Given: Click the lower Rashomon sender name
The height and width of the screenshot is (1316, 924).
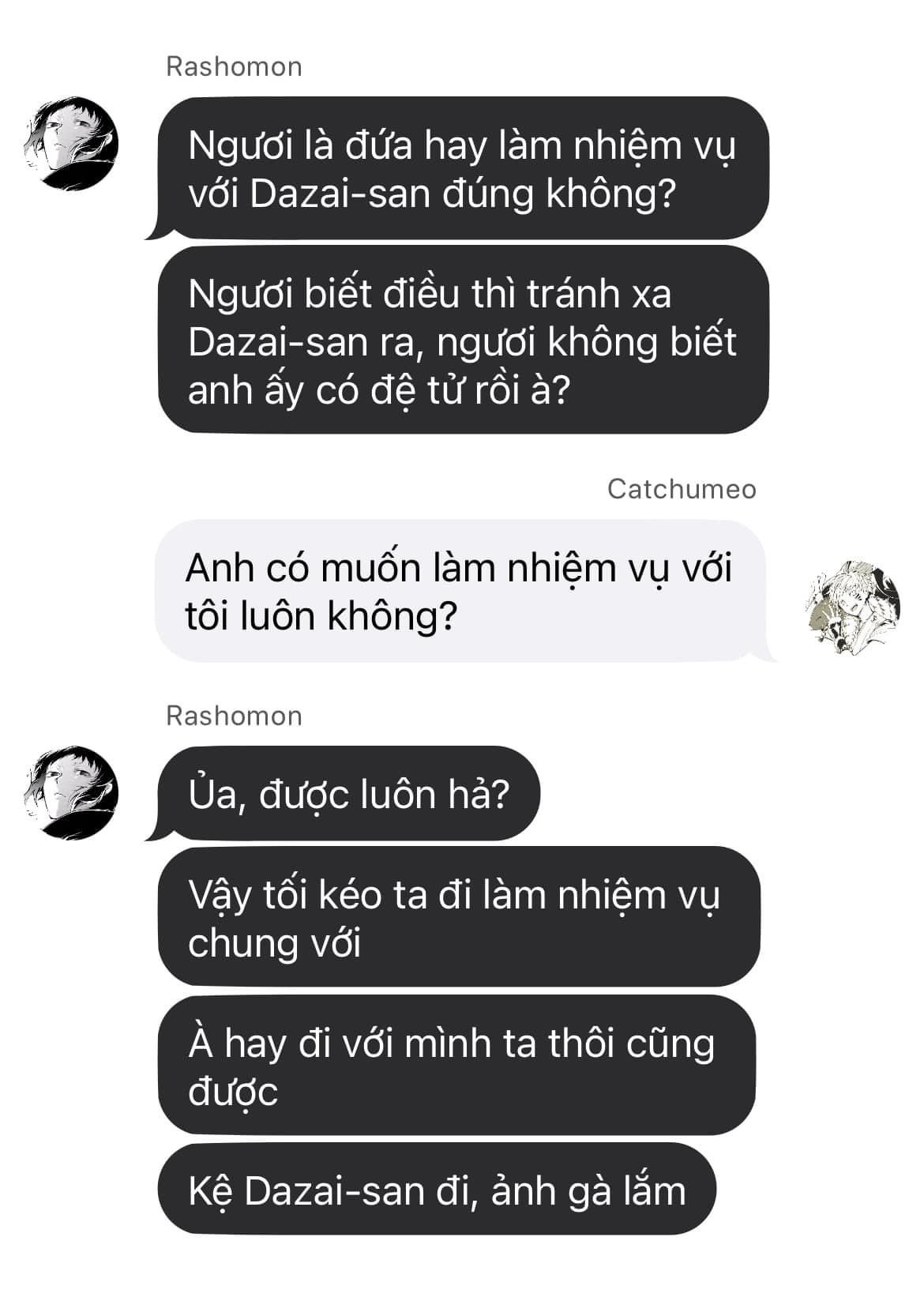Looking at the screenshot, I should click(x=234, y=716).
